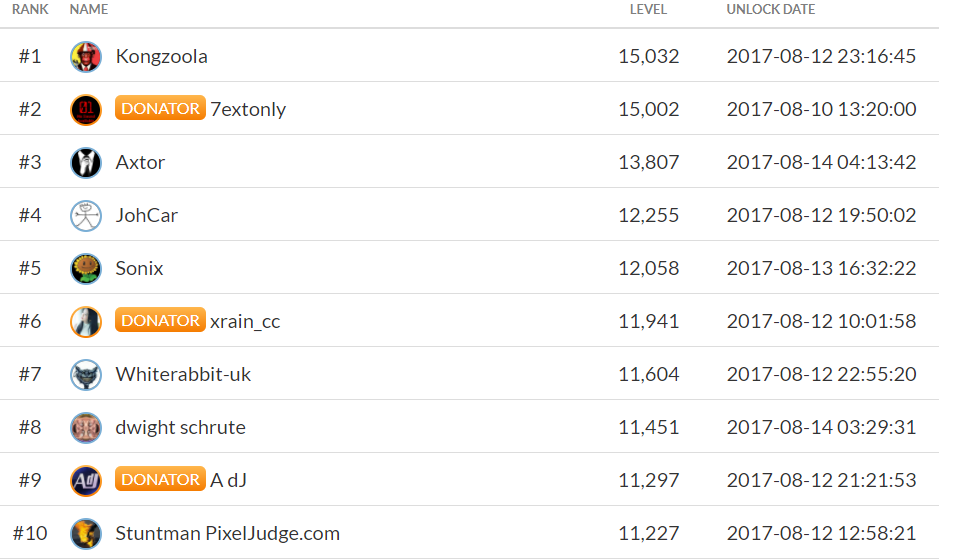
Task: Click Kongzoola's avatar icon
Action: click(86, 57)
